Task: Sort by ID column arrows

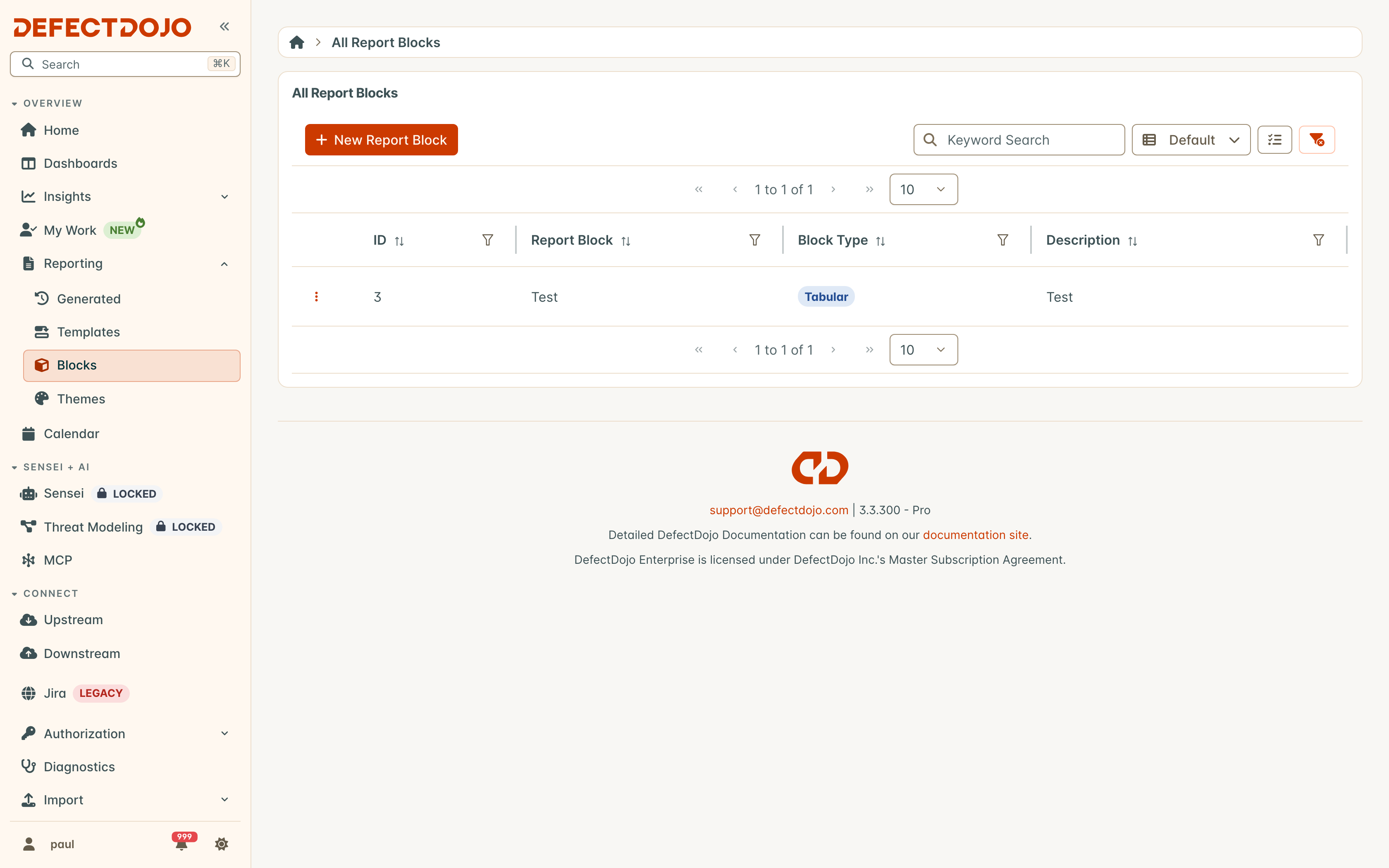Action: [399, 241]
